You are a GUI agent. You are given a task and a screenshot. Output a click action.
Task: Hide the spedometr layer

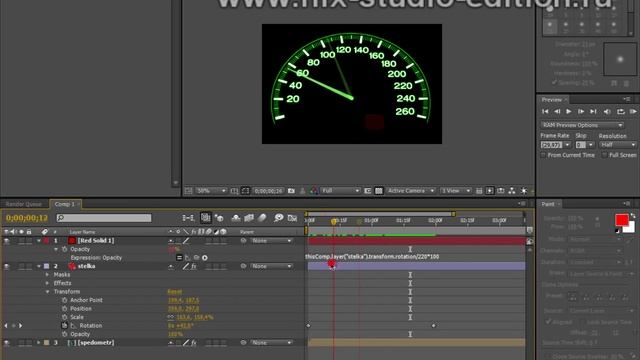(x=7, y=343)
